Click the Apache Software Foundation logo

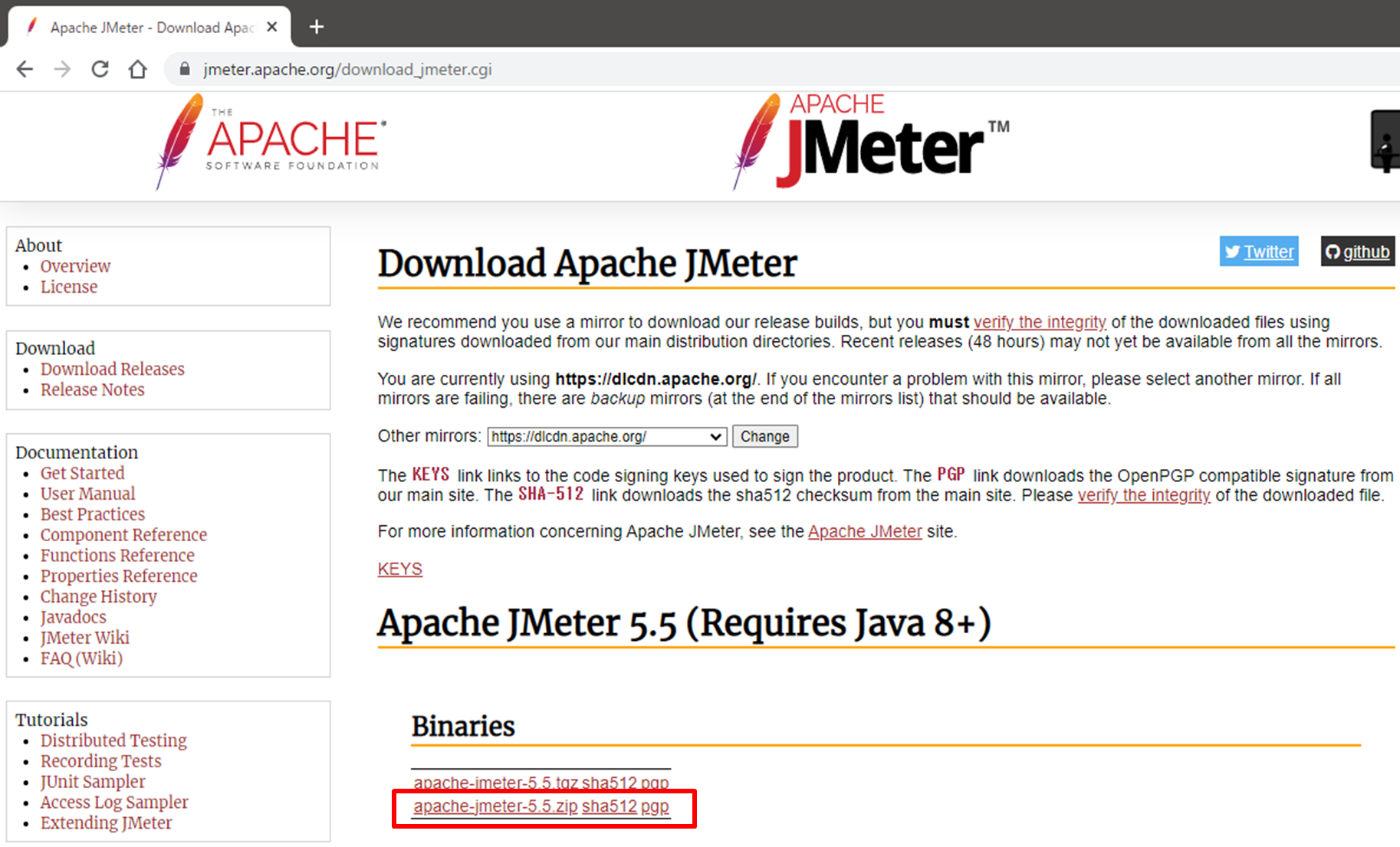(x=268, y=142)
